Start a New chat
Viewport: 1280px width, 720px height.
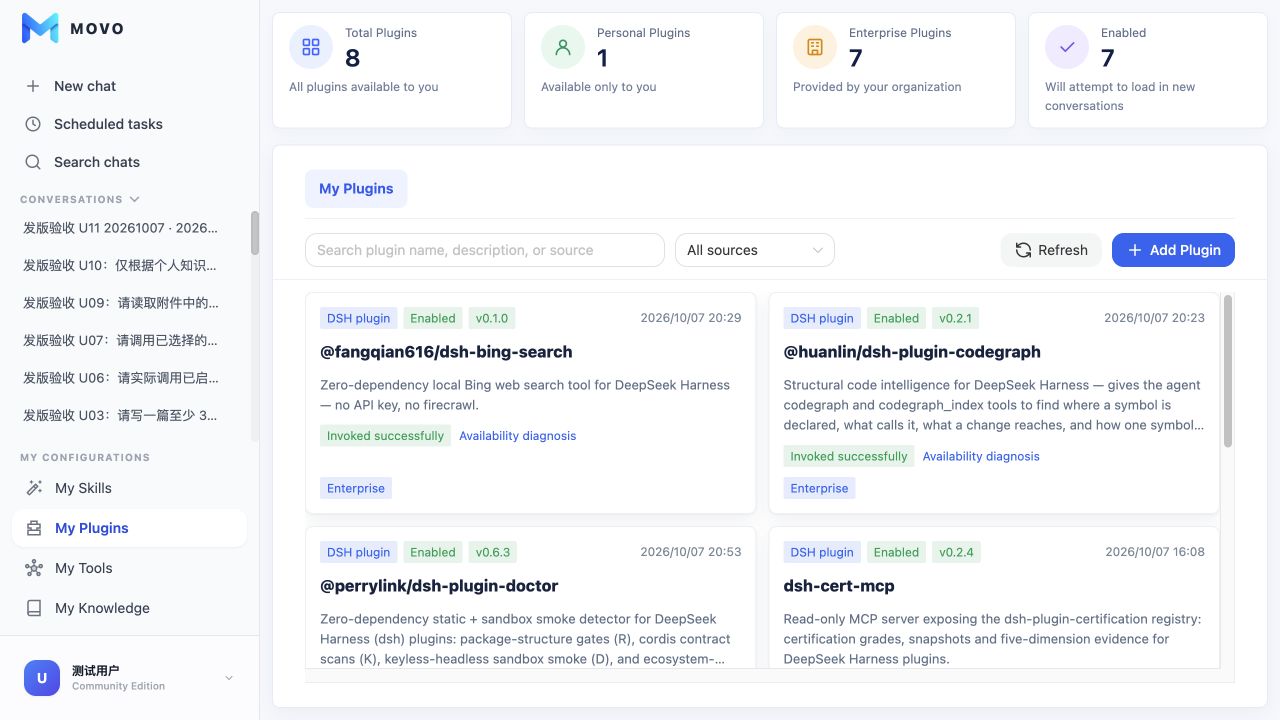tap(129, 86)
